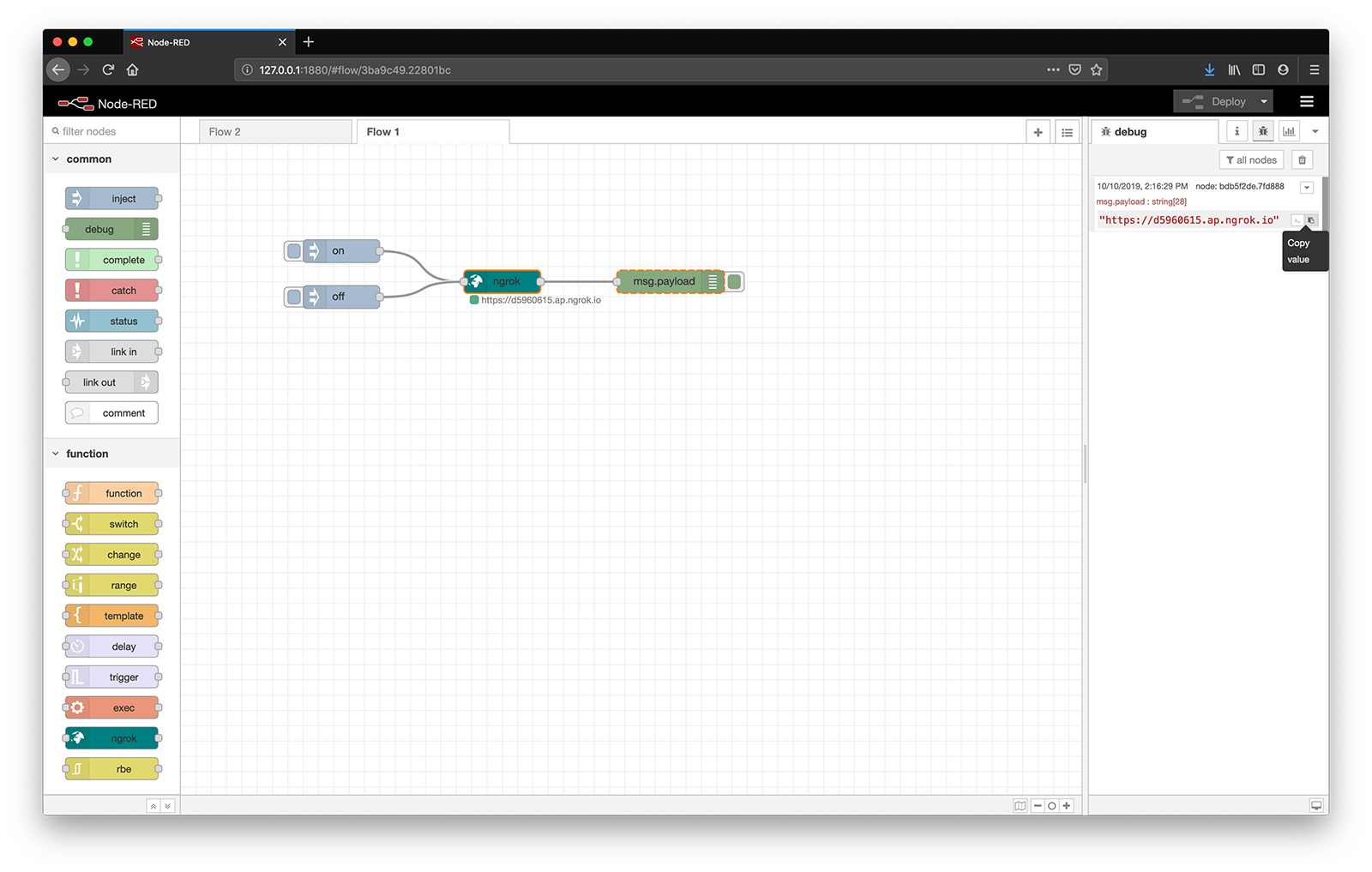Screen dimensions: 1372x872
Task: Select the template node in palette
Action: tap(112, 616)
